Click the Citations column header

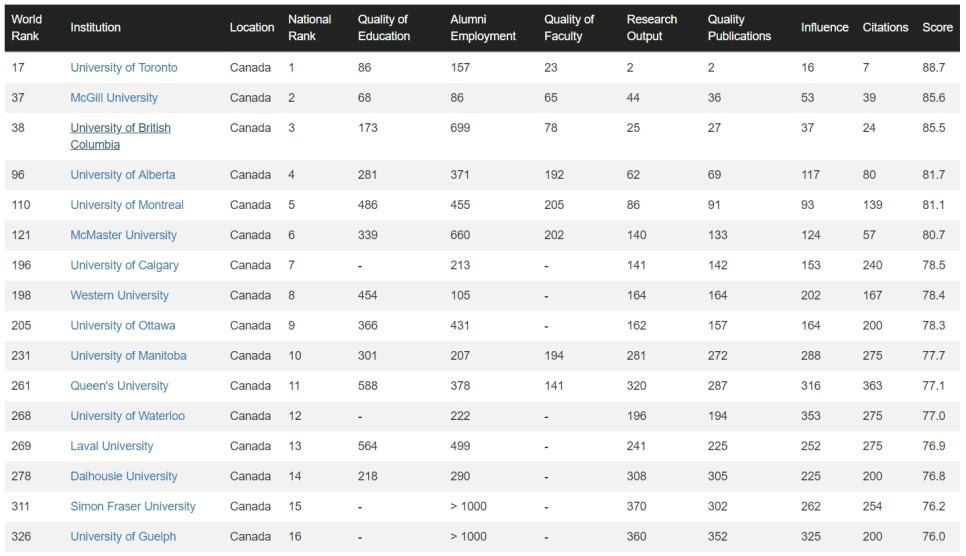coord(885,28)
